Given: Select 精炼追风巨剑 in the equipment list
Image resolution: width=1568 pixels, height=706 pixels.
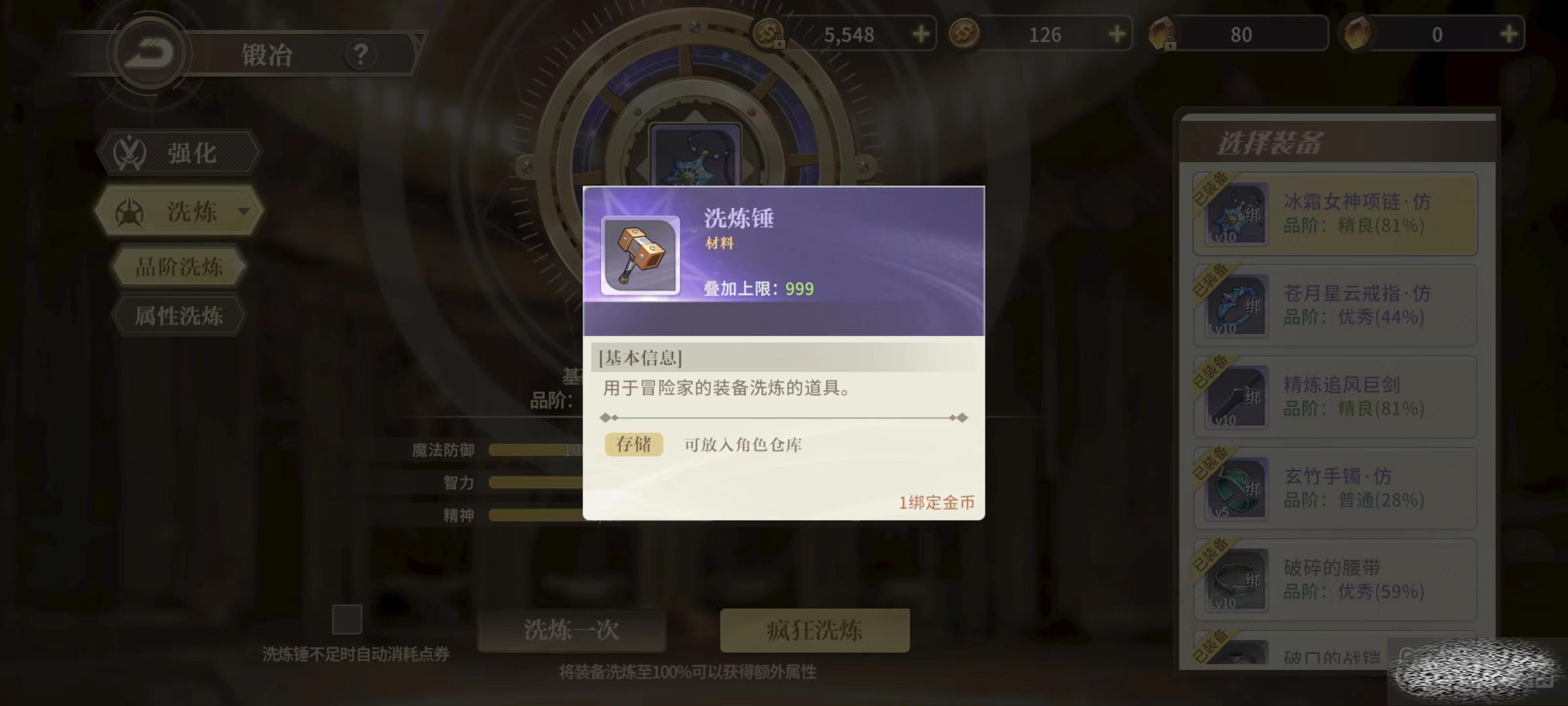Looking at the screenshot, I should pyautogui.click(x=1335, y=397).
